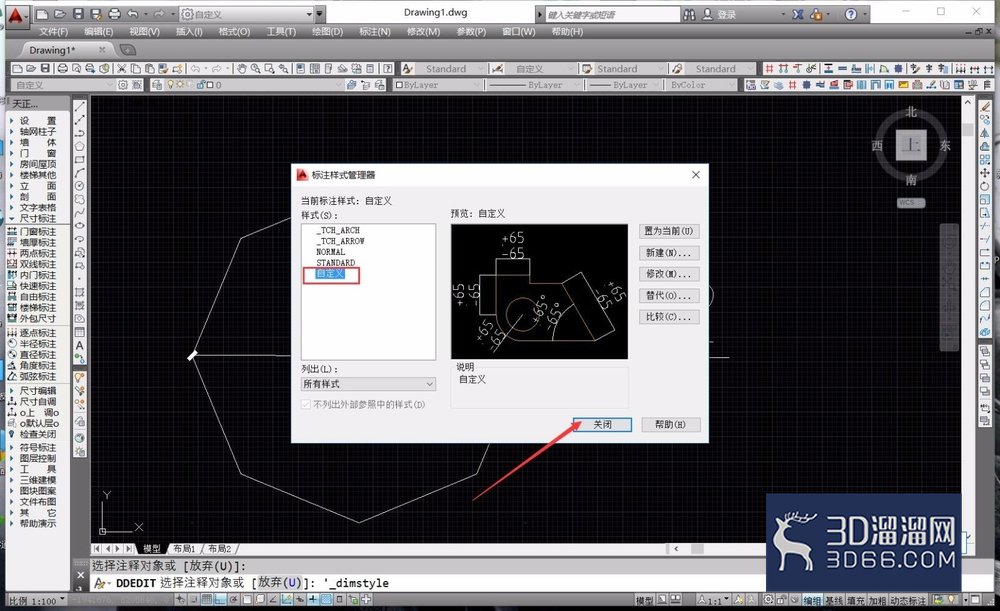Open 标注(N) menu
This screenshot has width=1000, height=611.
pos(374,31)
